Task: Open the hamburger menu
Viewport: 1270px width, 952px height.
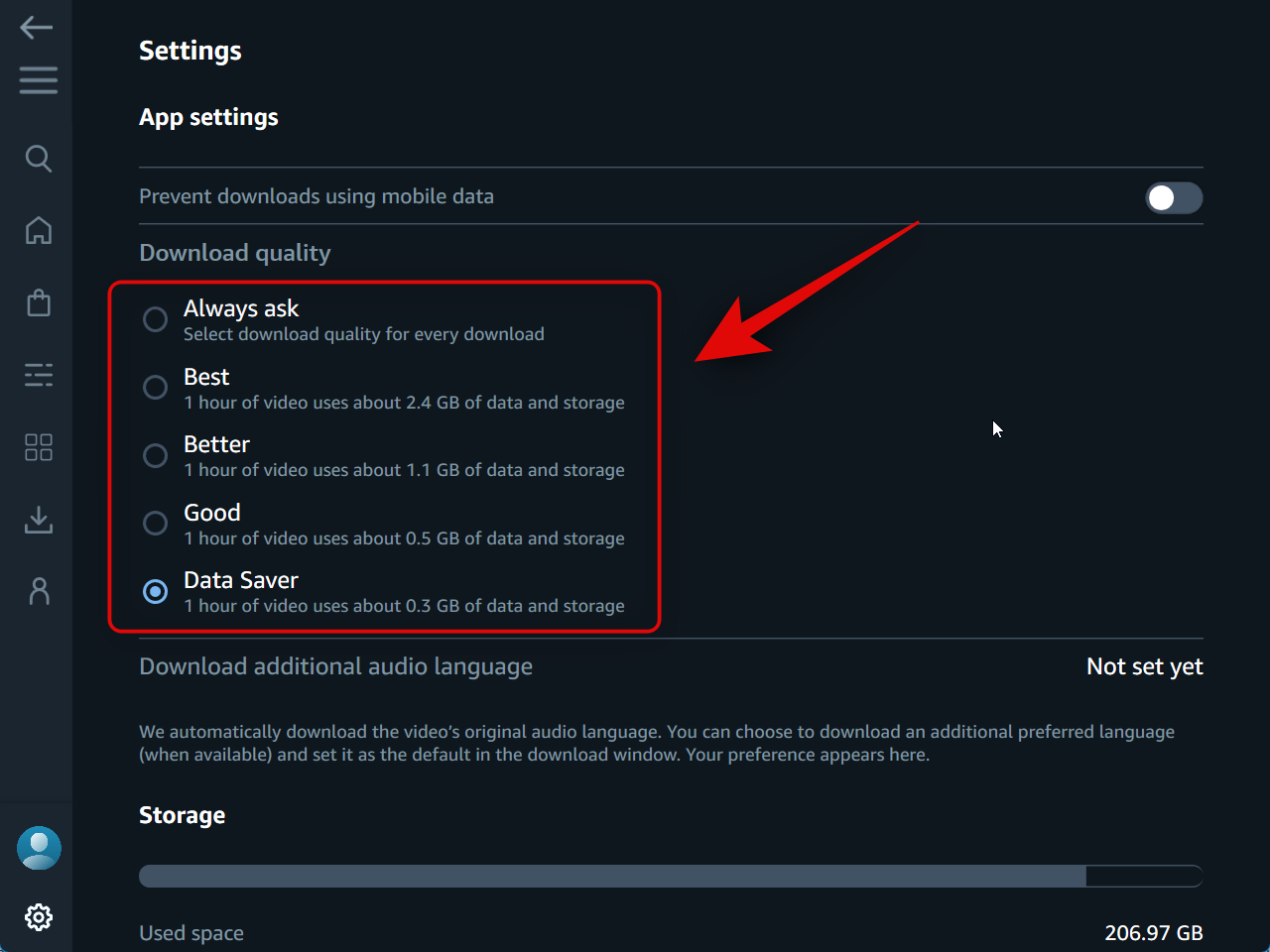Action: [38, 79]
